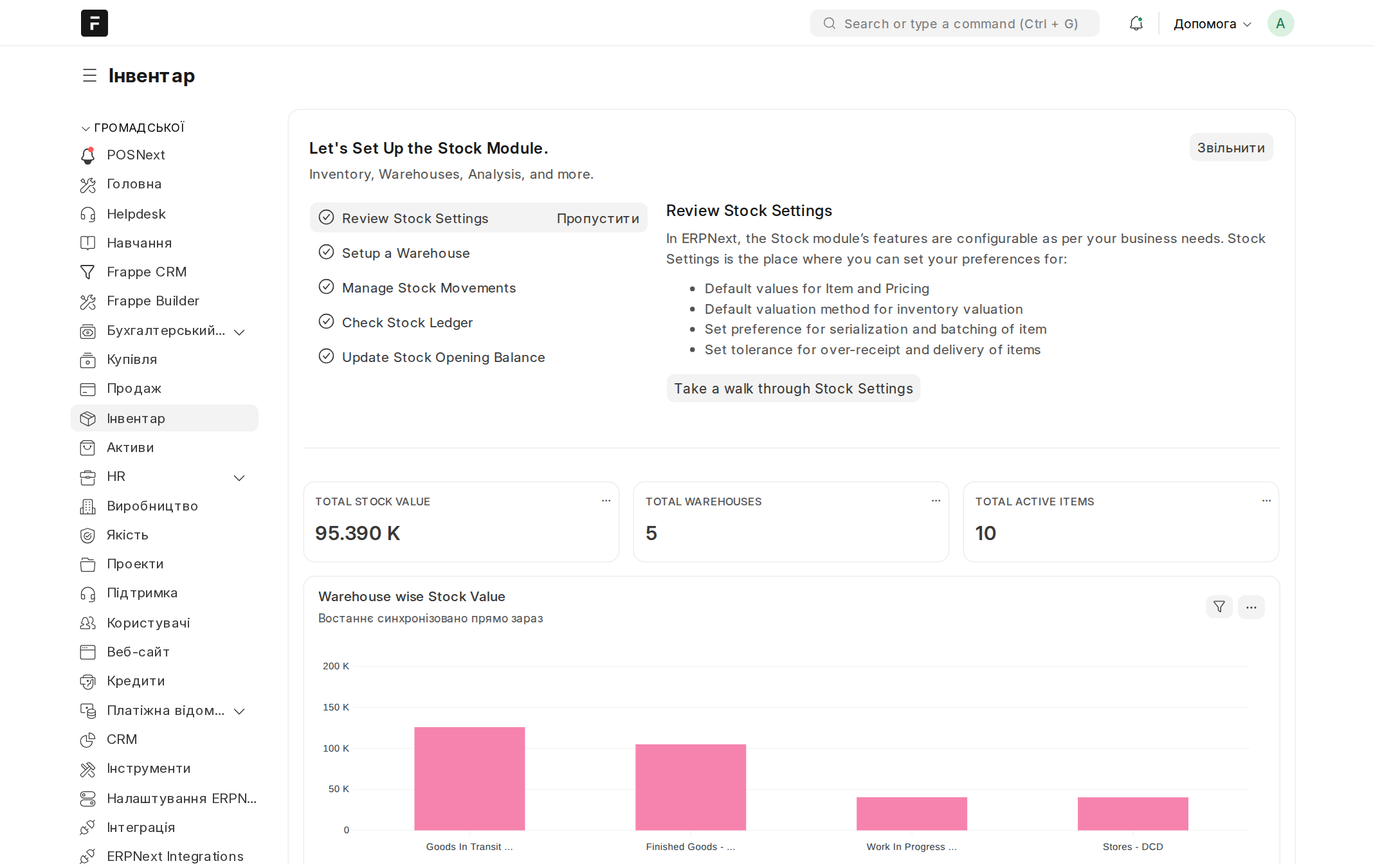Expand the HR sidebar chevron
This screenshot has width=1389, height=868.
pos(239,478)
